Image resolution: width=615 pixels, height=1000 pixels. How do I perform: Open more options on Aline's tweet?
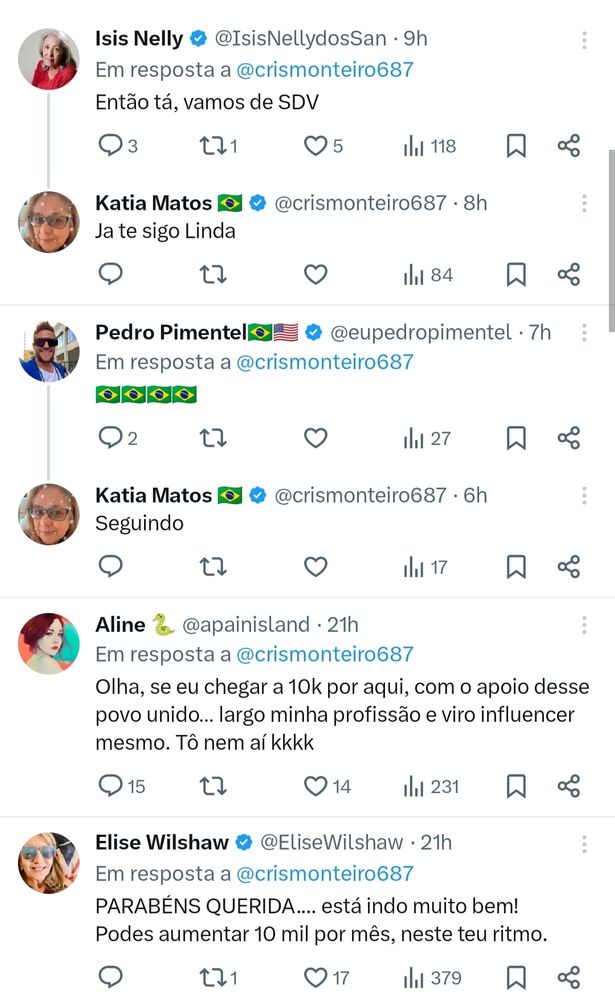click(583, 624)
